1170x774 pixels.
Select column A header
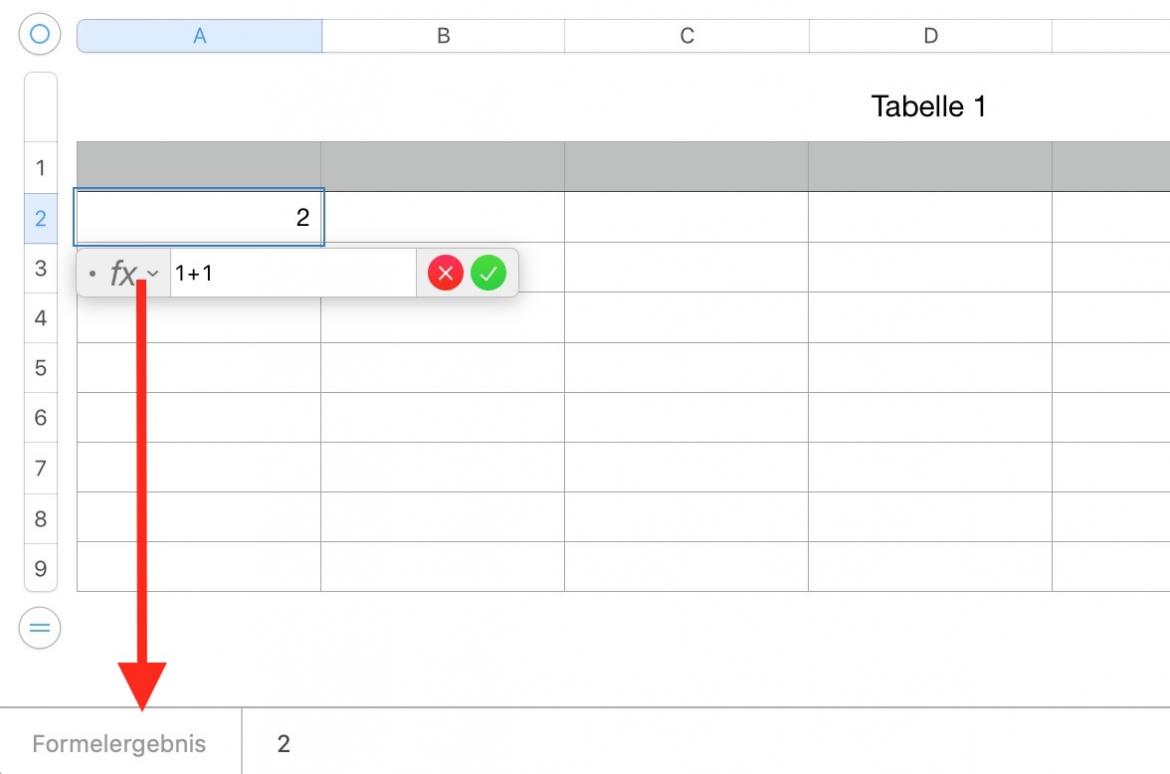click(199, 36)
